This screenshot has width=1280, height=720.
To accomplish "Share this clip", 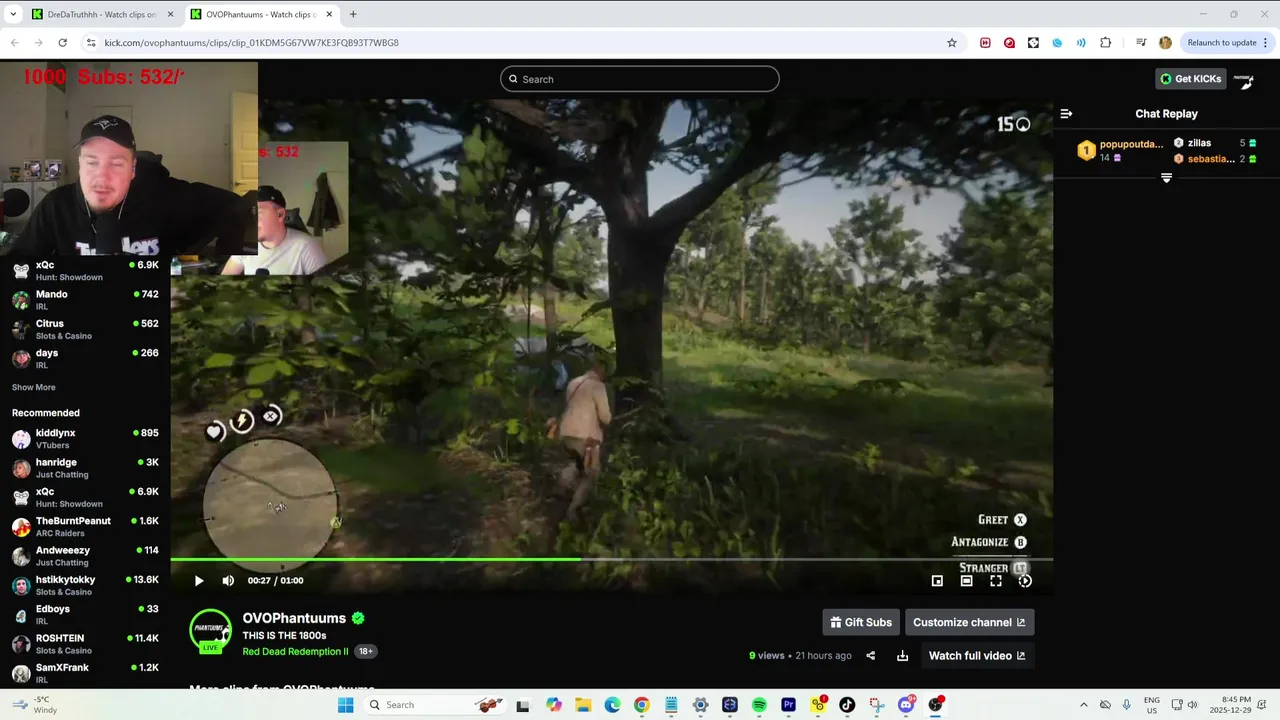I will tap(870, 656).
